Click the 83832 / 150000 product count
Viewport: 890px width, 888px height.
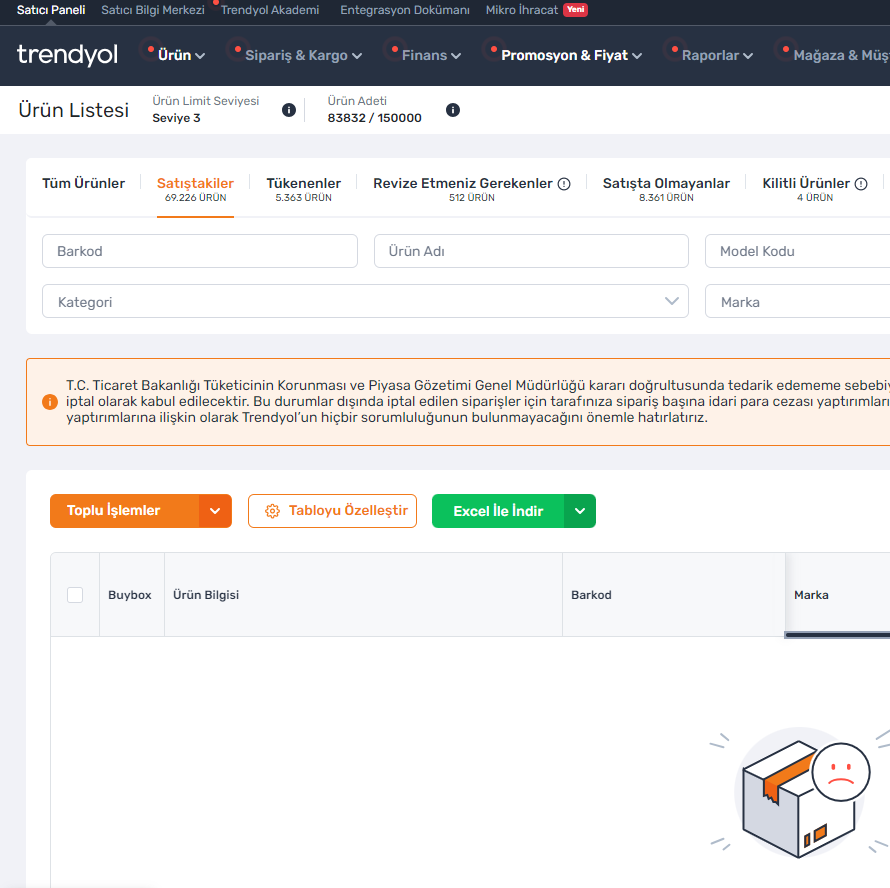pyautogui.click(x=375, y=118)
